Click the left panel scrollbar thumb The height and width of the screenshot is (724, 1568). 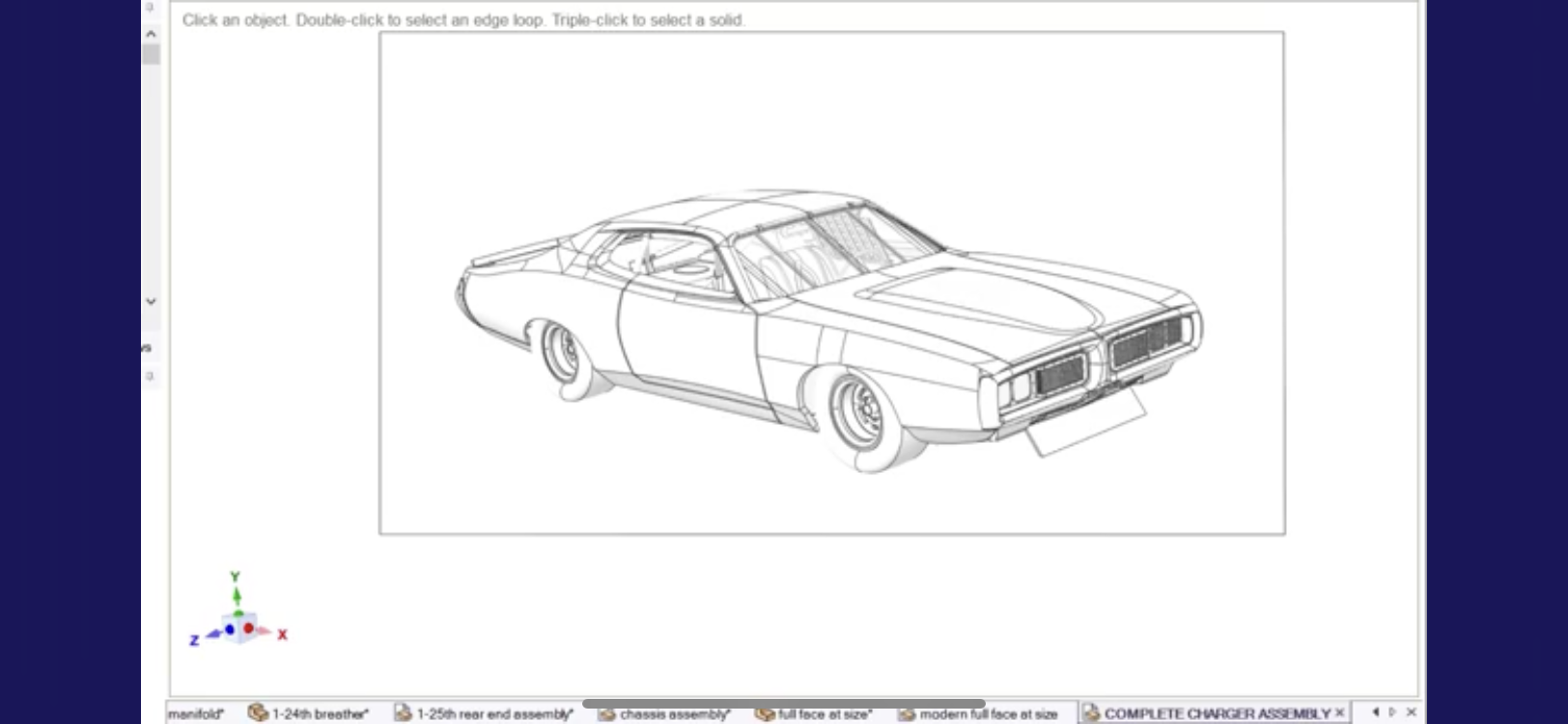pyautogui.click(x=151, y=54)
